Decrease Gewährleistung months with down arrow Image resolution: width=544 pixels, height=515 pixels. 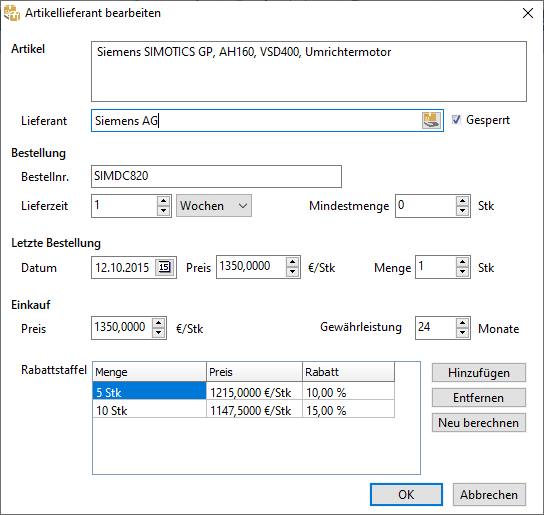pyautogui.click(x=462, y=333)
